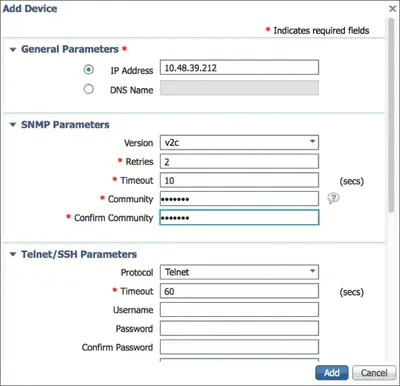Focus the Confirm Community field
The width and height of the screenshot is (400, 386).
pyautogui.click(x=239, y=217)
